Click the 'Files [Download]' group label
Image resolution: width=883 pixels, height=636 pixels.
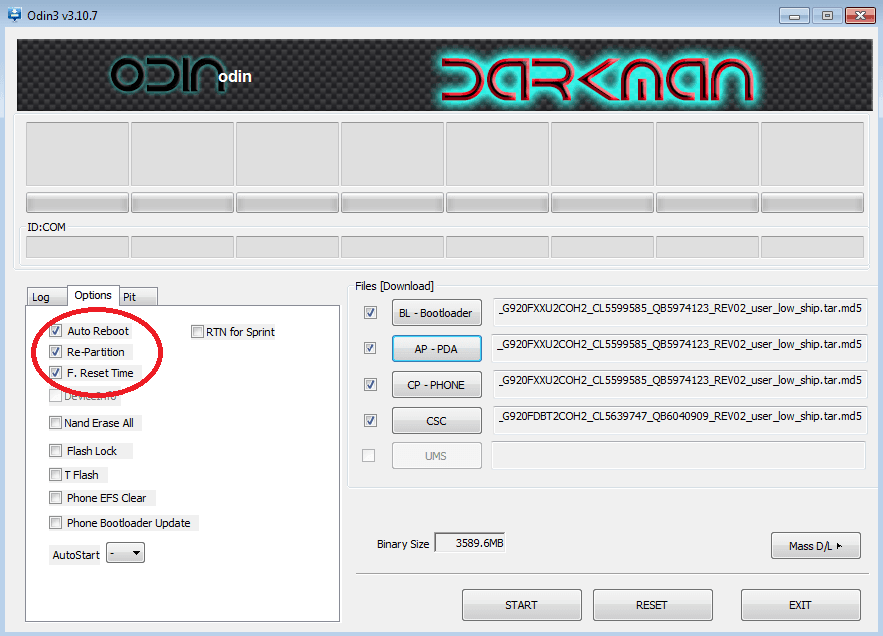click(x=394, y=286)
